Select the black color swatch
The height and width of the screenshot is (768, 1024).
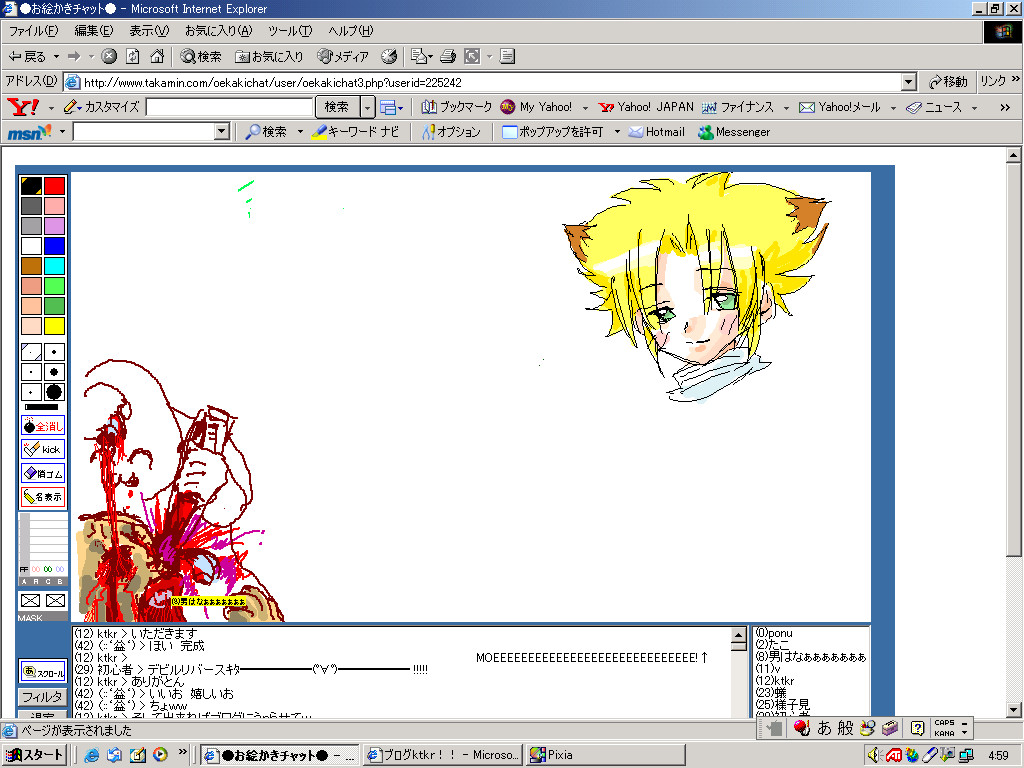[x=31, y=186]
